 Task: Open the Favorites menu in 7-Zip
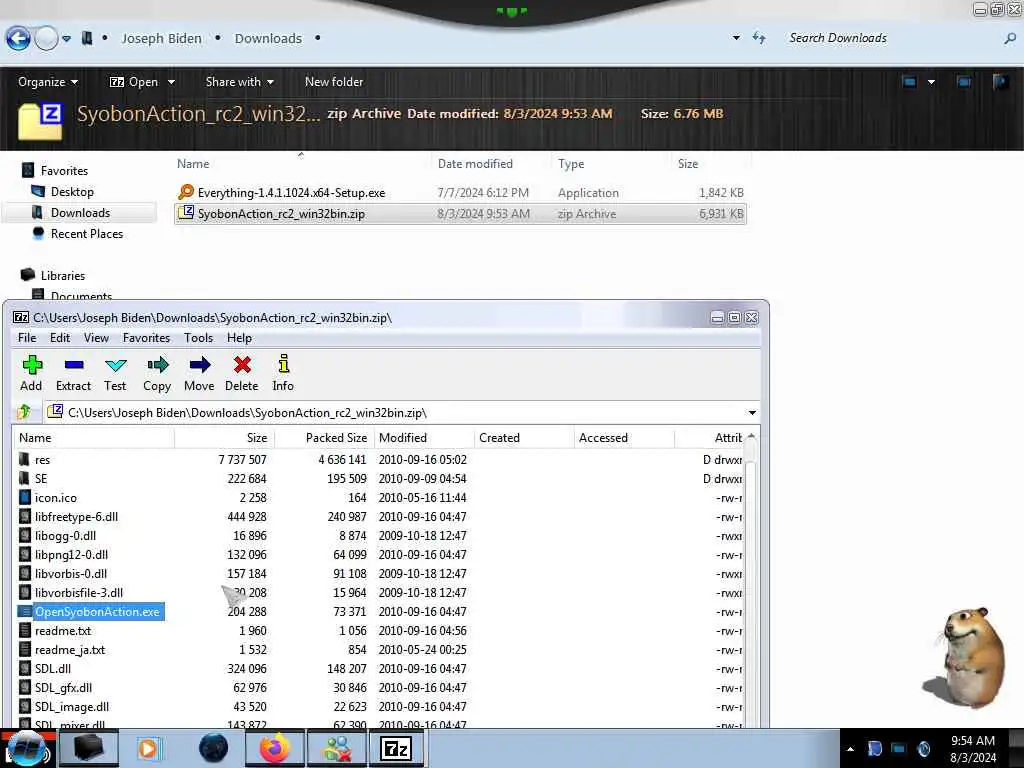point(146,338)
